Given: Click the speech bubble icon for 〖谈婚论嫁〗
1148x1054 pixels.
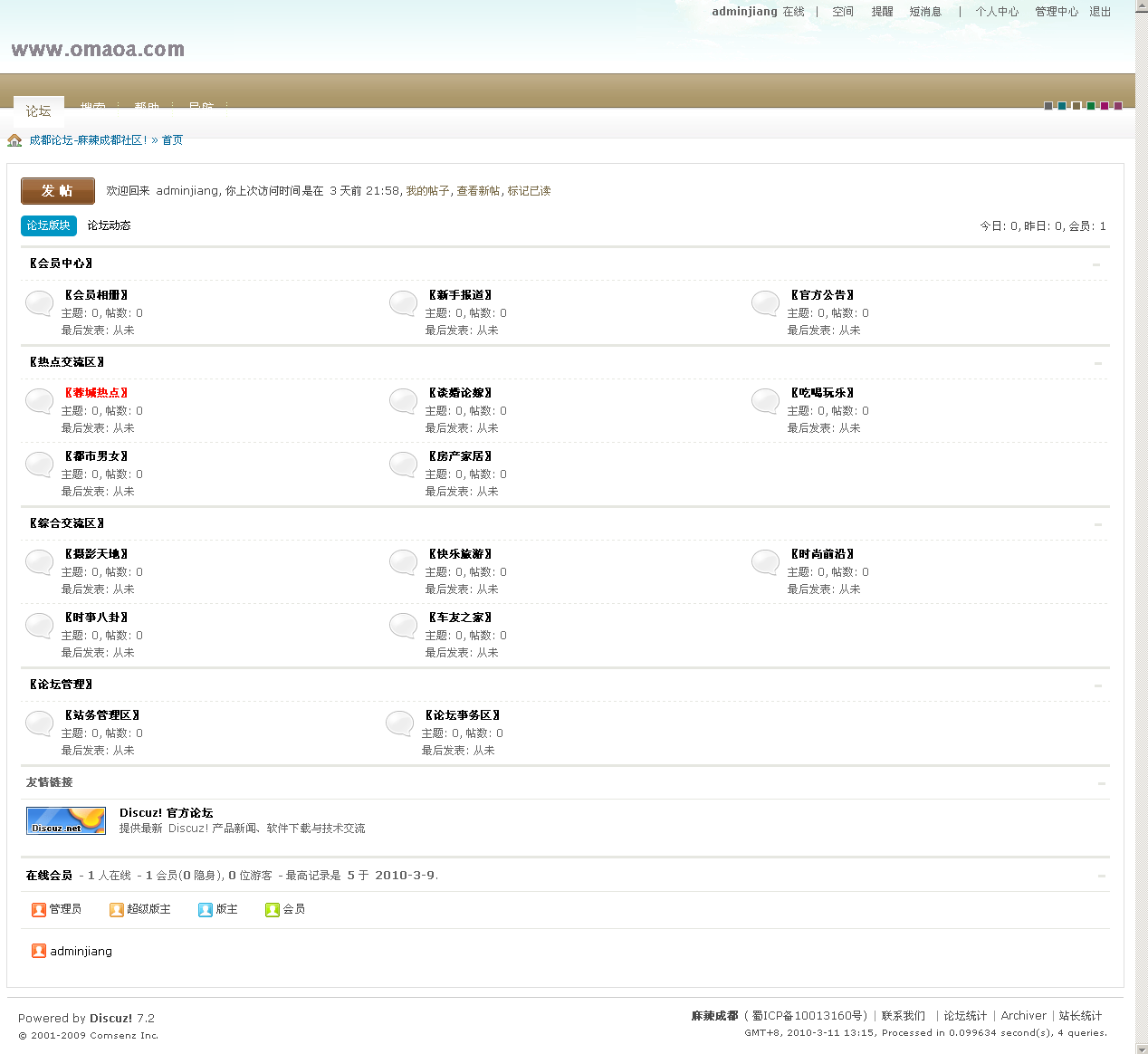Looking at the screenshot, I should coord(403,401).
